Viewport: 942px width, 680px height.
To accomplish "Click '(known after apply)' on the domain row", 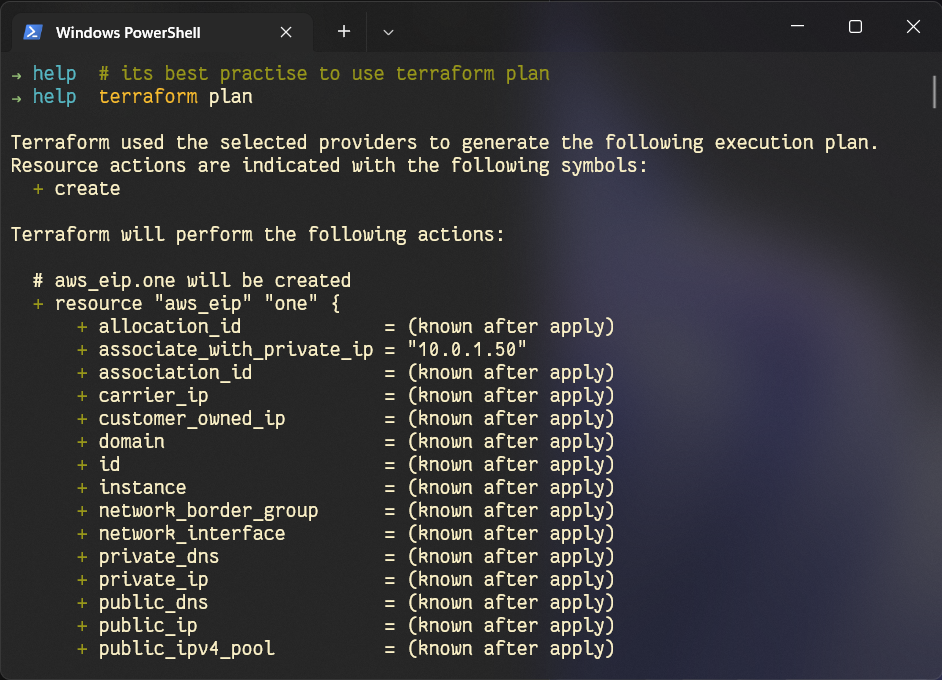I will [x=511, y=442].
